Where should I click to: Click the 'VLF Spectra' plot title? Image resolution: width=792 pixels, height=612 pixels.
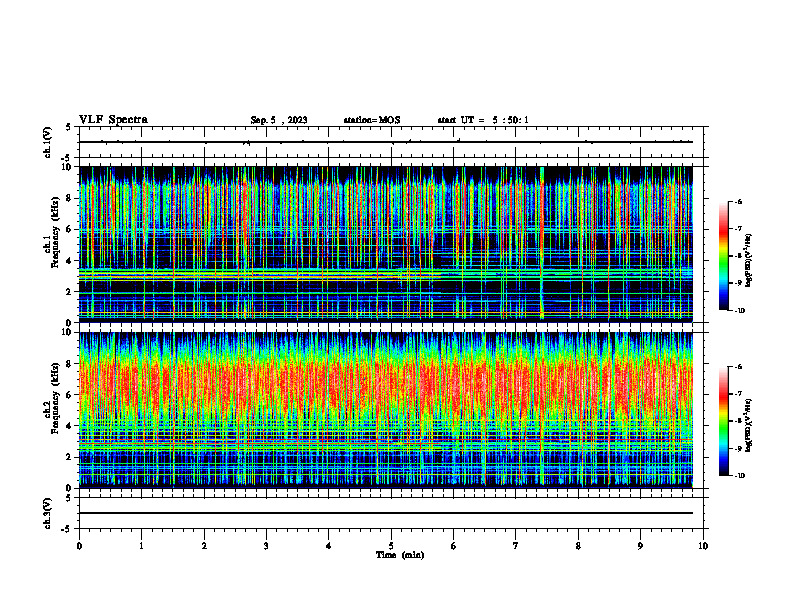[x=113, y=120]
